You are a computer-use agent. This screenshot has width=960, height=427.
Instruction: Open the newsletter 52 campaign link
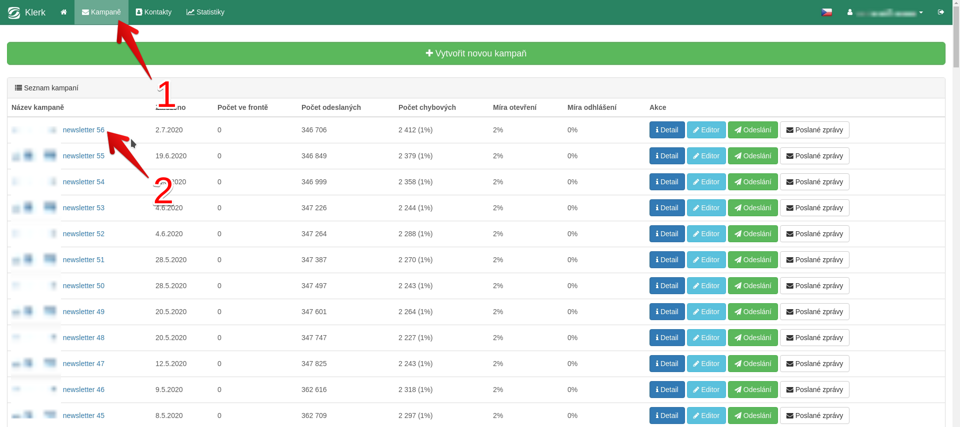tap(83, 233)
